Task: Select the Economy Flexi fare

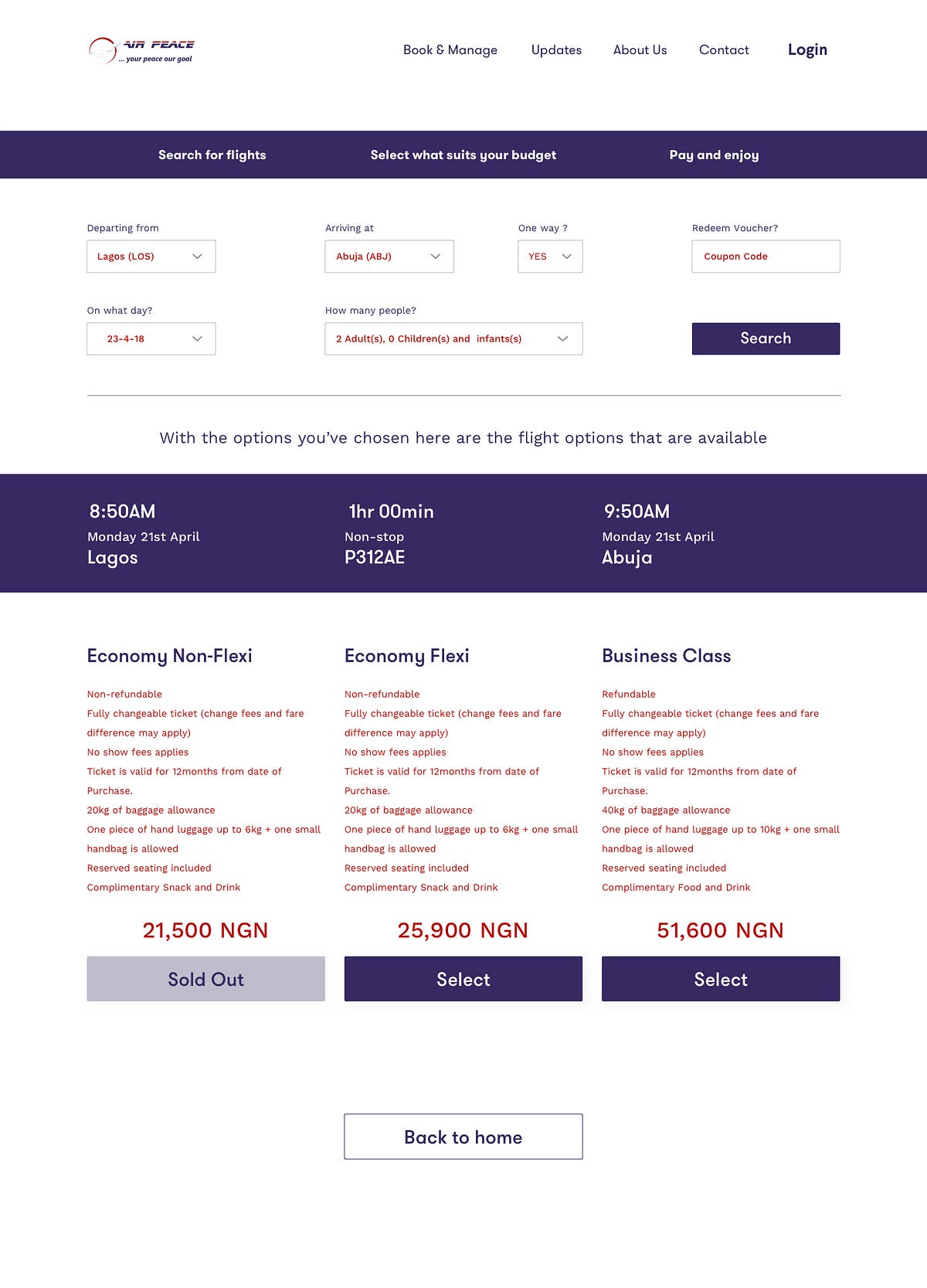Action: pyautogui.click(x=463, y=979)
